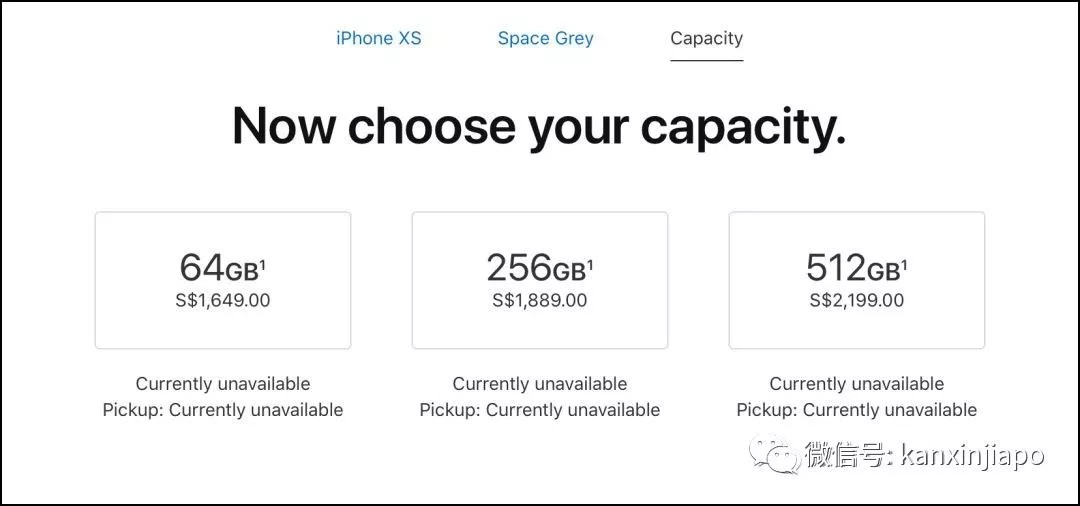The image size is (1080, 506).
Task: Open footnote 1 next to 256GB
Action: coord(590,264)
